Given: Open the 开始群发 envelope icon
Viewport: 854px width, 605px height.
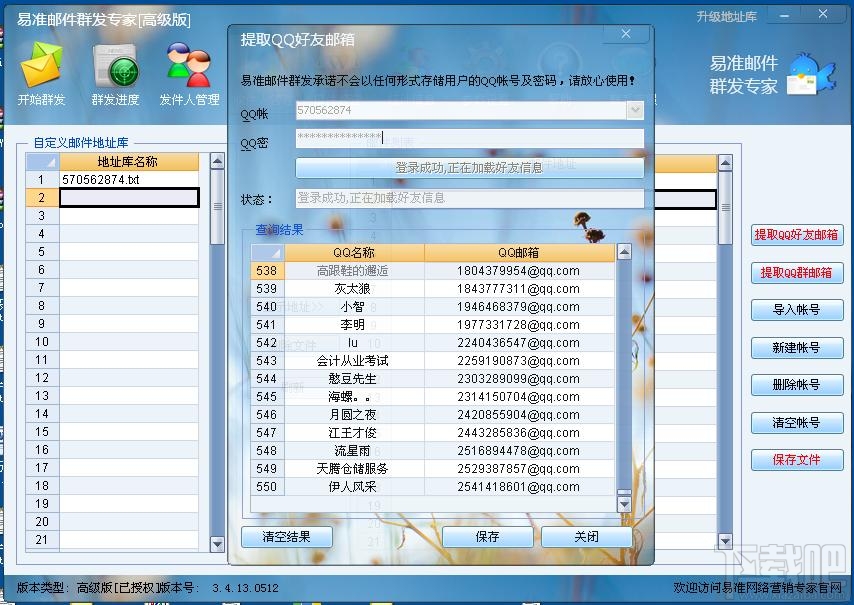Looking at the screenshot, I should pos(41,66).
